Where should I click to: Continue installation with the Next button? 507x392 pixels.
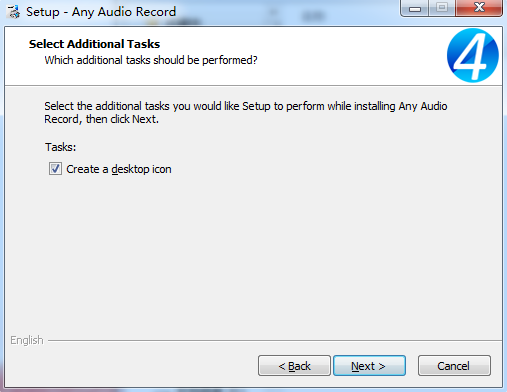(369, 366)
